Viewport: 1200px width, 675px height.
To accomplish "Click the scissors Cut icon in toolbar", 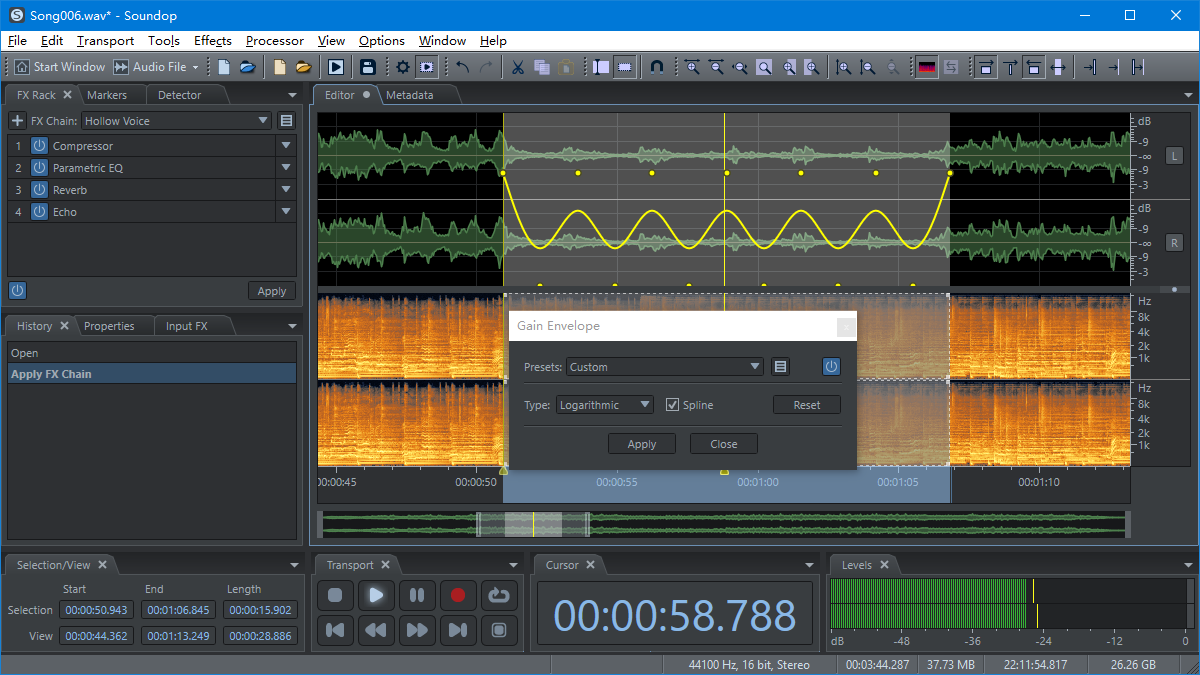I will pos(517,66).
